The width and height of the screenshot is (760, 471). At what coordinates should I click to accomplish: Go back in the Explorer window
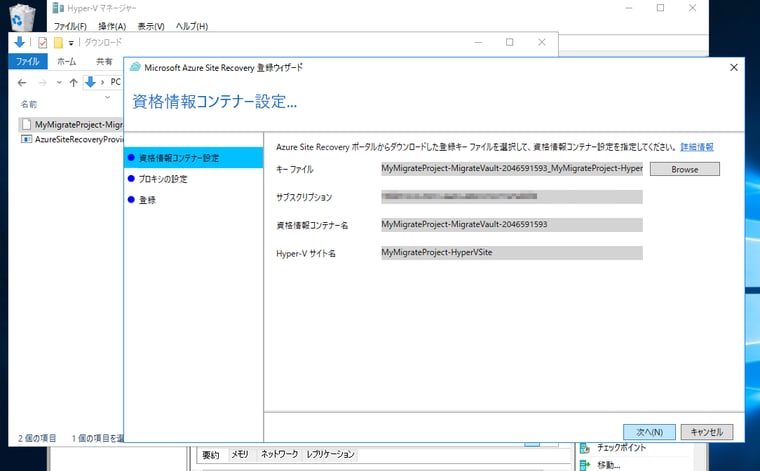[x=22, y=83]
